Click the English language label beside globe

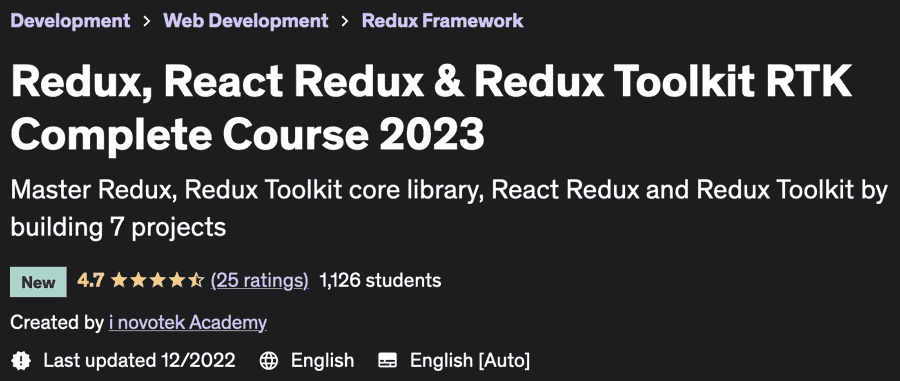pyautogui.click(x=323, y=361)
